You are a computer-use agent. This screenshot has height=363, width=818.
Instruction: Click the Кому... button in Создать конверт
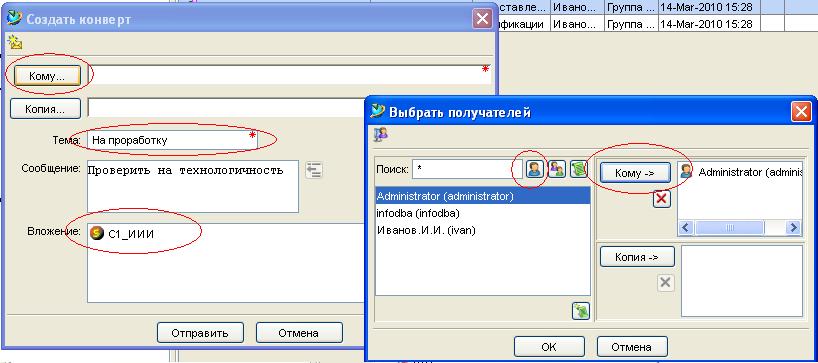[x=47, y=76]
